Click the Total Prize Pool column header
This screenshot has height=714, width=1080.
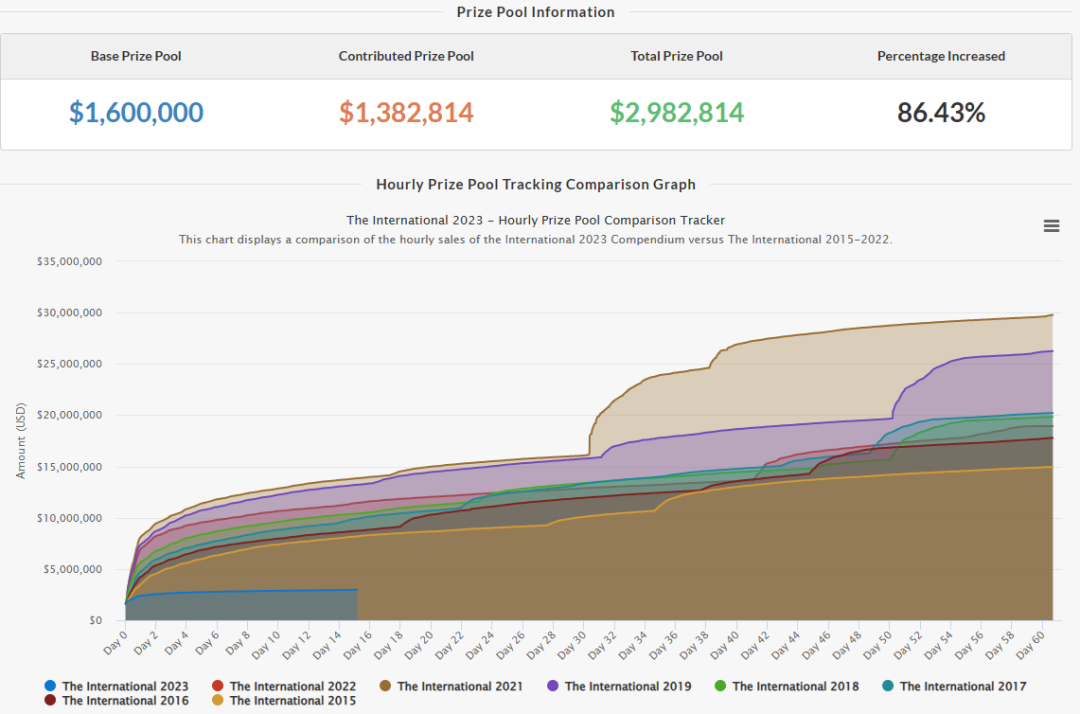(676, 56)
